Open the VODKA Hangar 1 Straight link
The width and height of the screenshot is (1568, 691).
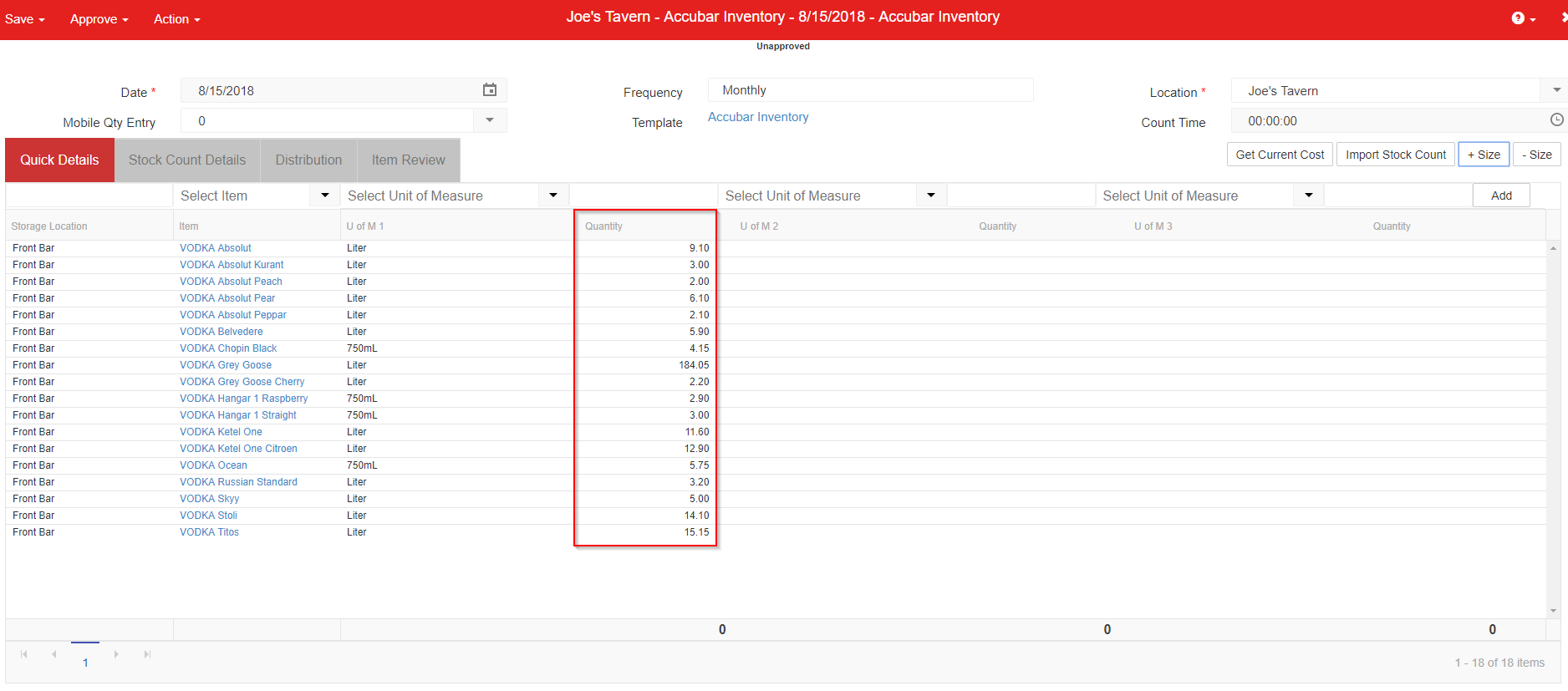238,415
